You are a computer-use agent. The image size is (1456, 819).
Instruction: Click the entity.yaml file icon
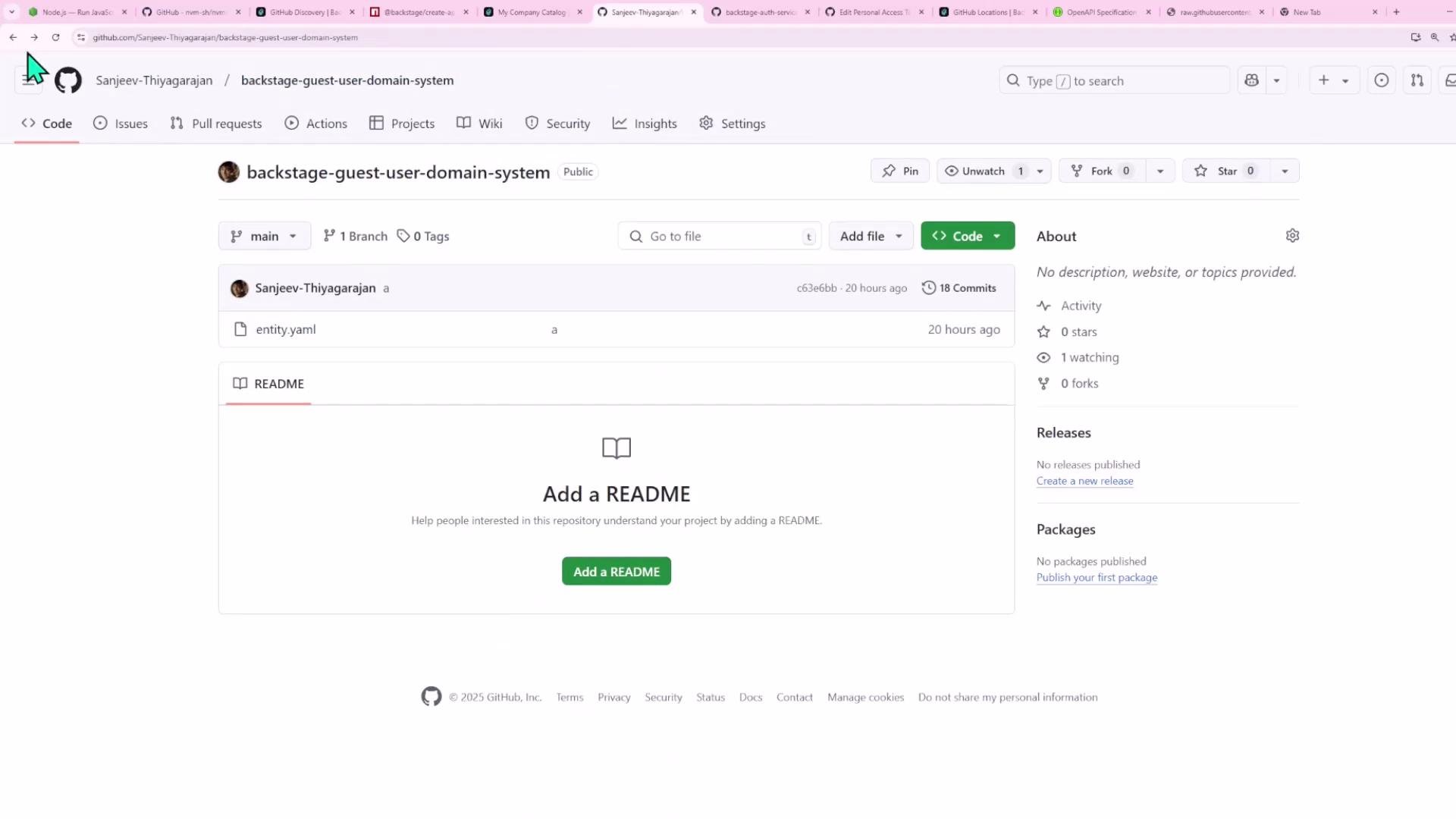pyautogui.click(x=240, y=329)
